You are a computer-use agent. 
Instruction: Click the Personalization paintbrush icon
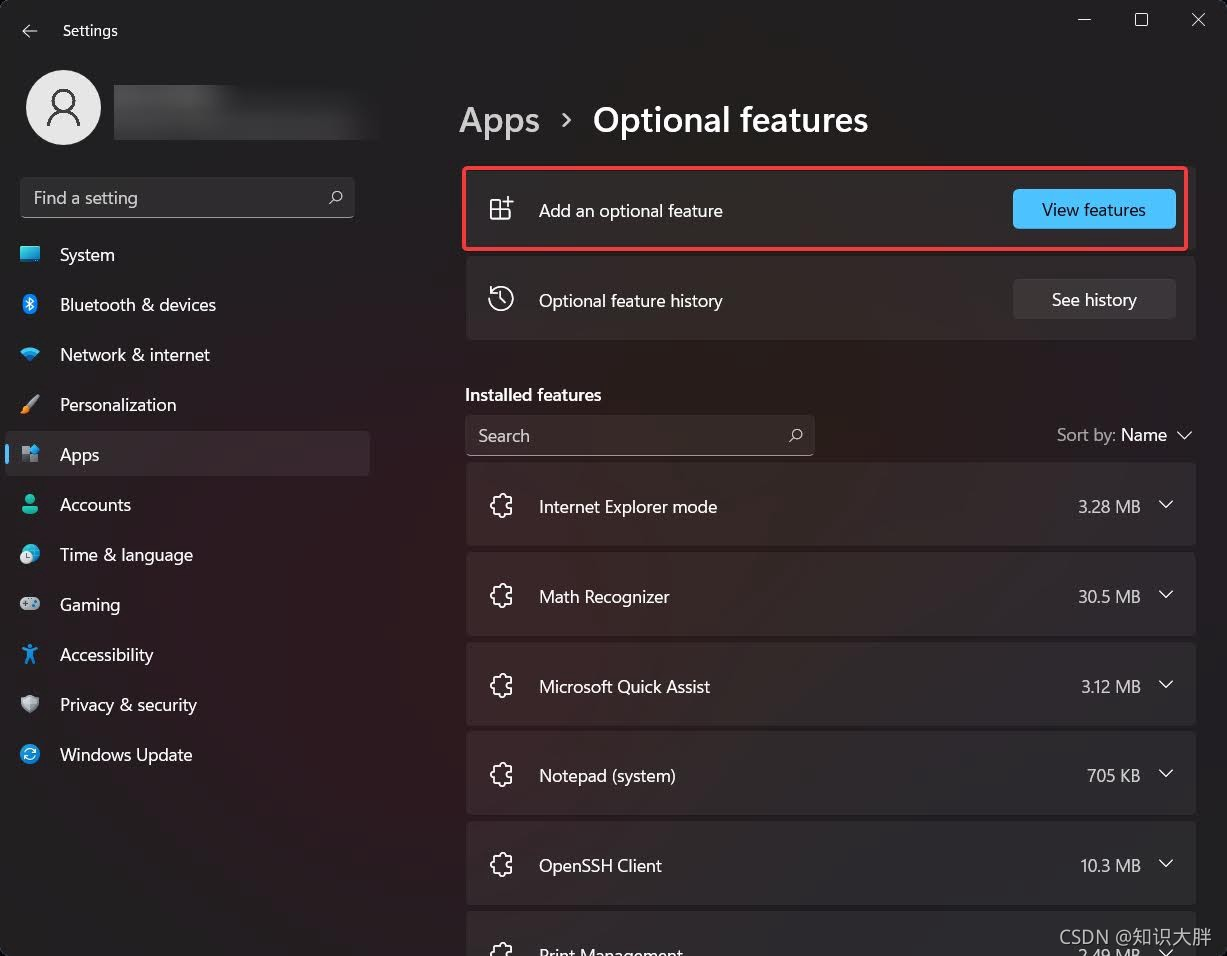[30, 404]
